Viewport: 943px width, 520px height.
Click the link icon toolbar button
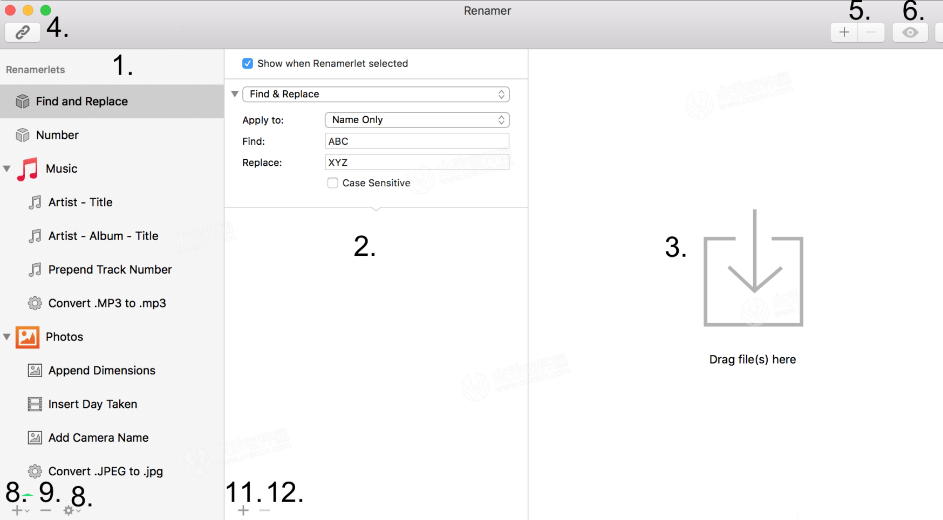[22, 32]
